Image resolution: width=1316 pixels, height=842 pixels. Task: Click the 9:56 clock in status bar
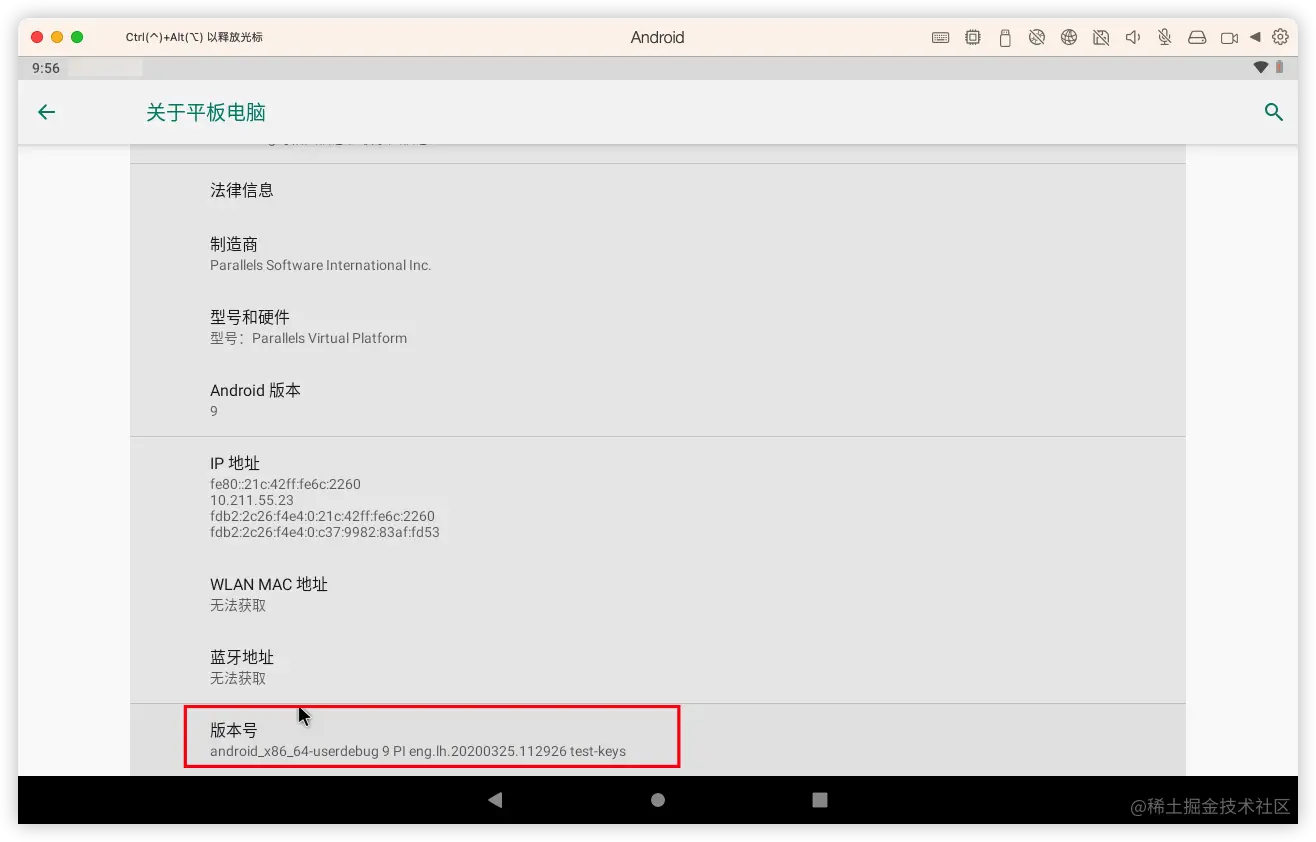(x=46, y=68)
